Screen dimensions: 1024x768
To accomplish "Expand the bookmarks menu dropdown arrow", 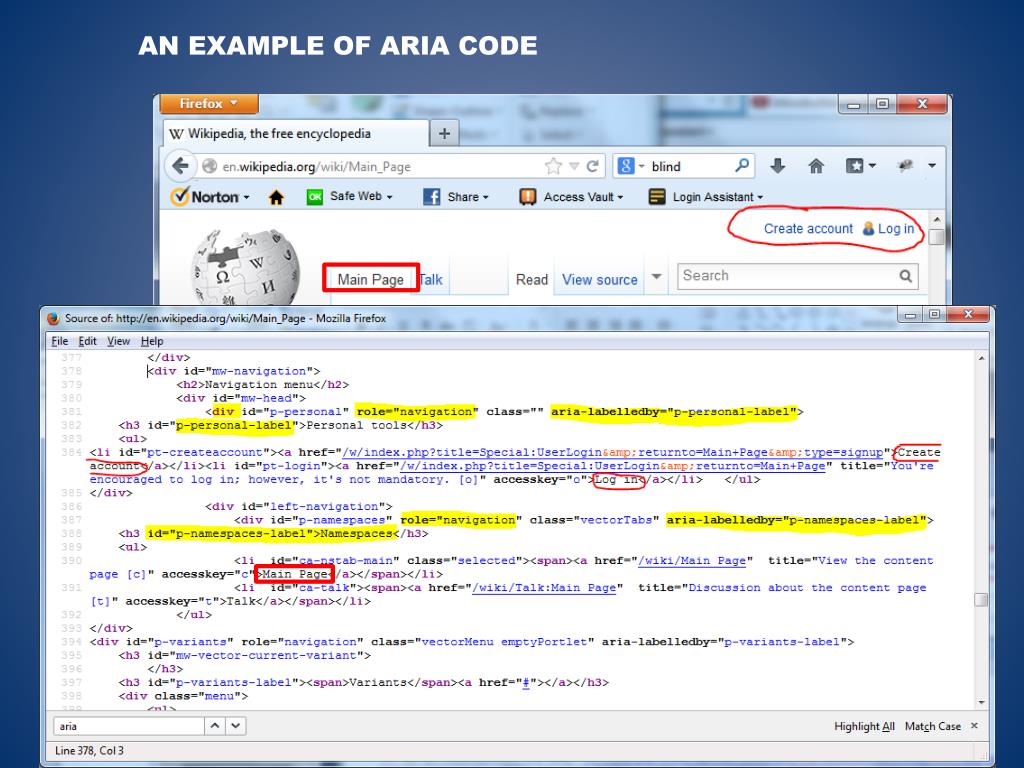I will [x=872, y=166].
